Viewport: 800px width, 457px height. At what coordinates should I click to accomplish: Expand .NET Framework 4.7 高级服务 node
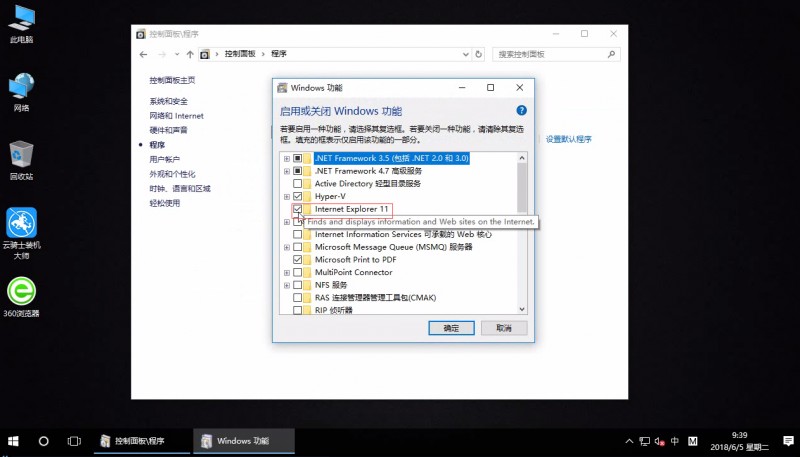click(287, 171)
